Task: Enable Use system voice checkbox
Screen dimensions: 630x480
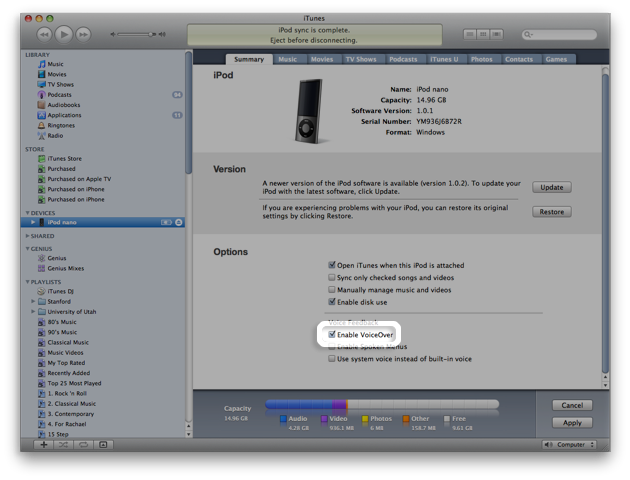Action: pyautogui.click(x=332, y=359)
